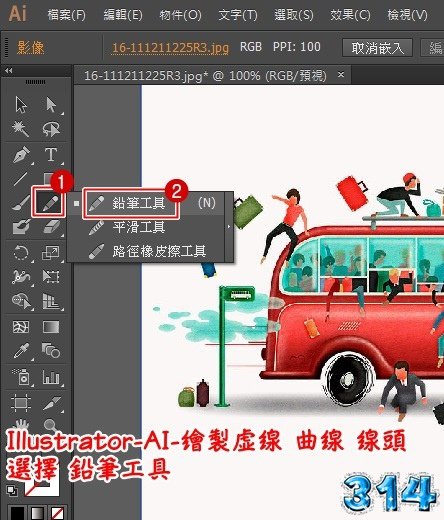Screen dimensions: 444x520
Task: Expand the tool flyout tearoff arrow
Action: (229, 227)
